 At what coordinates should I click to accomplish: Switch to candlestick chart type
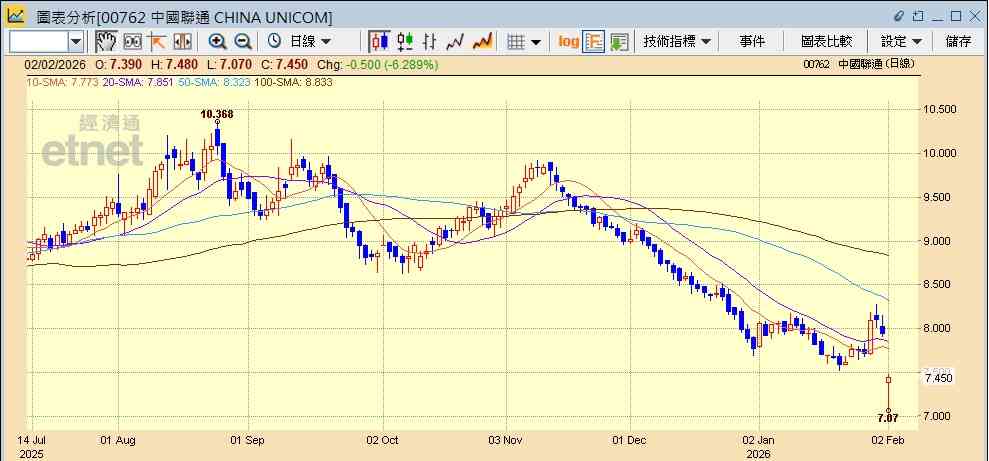tap(379, 42)
